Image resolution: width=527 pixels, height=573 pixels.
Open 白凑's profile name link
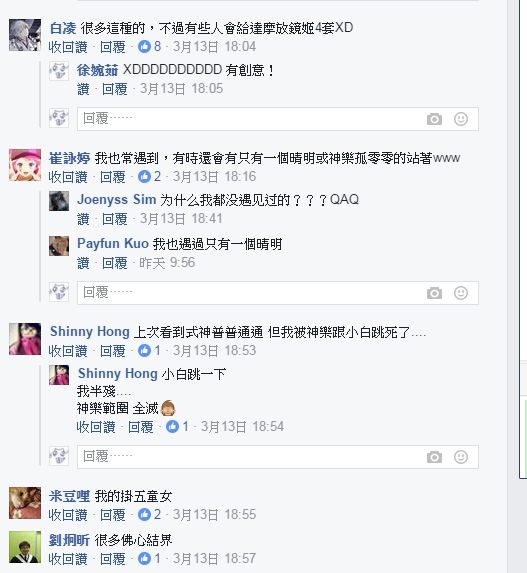(x=63, y=28)
